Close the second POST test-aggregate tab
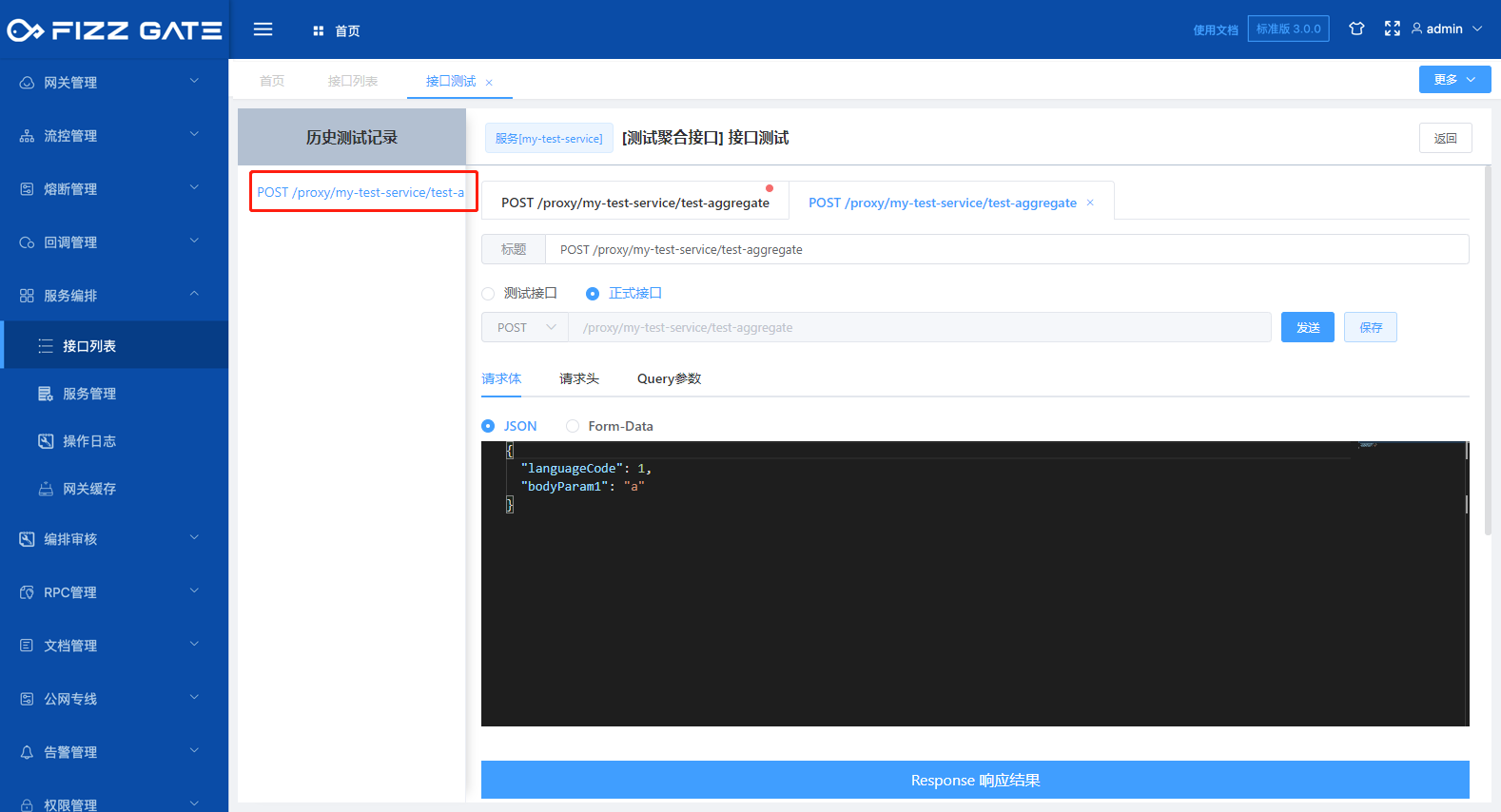 point(1090,203)
